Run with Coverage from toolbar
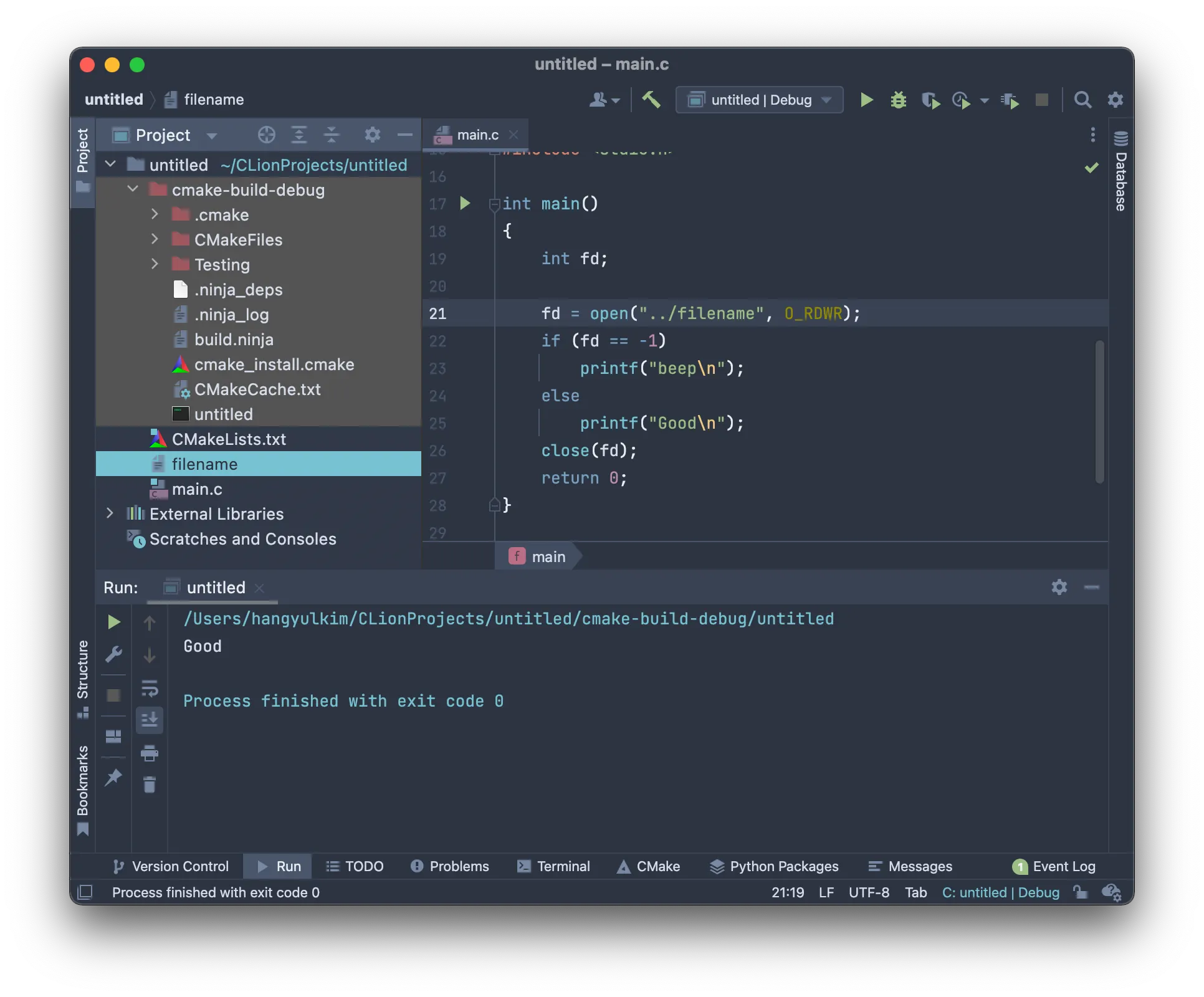This screenshot has width=1204, height=997. pyautogui.click(x=930, y=100)
